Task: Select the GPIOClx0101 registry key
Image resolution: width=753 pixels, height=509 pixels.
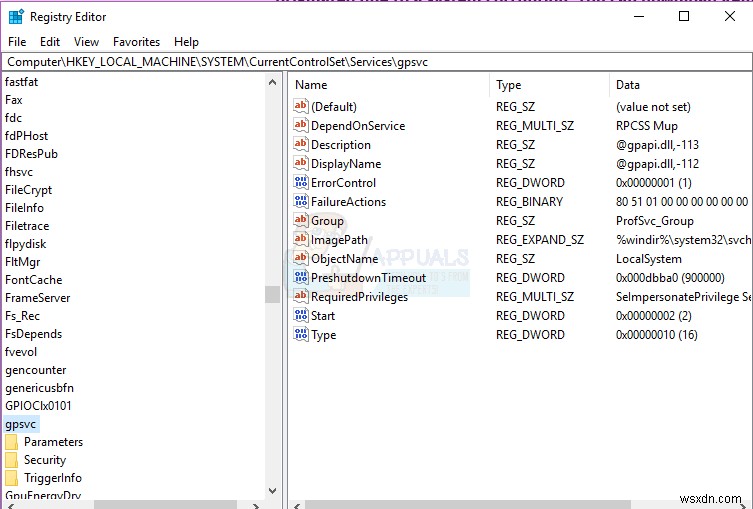Action: coord(38,406)
